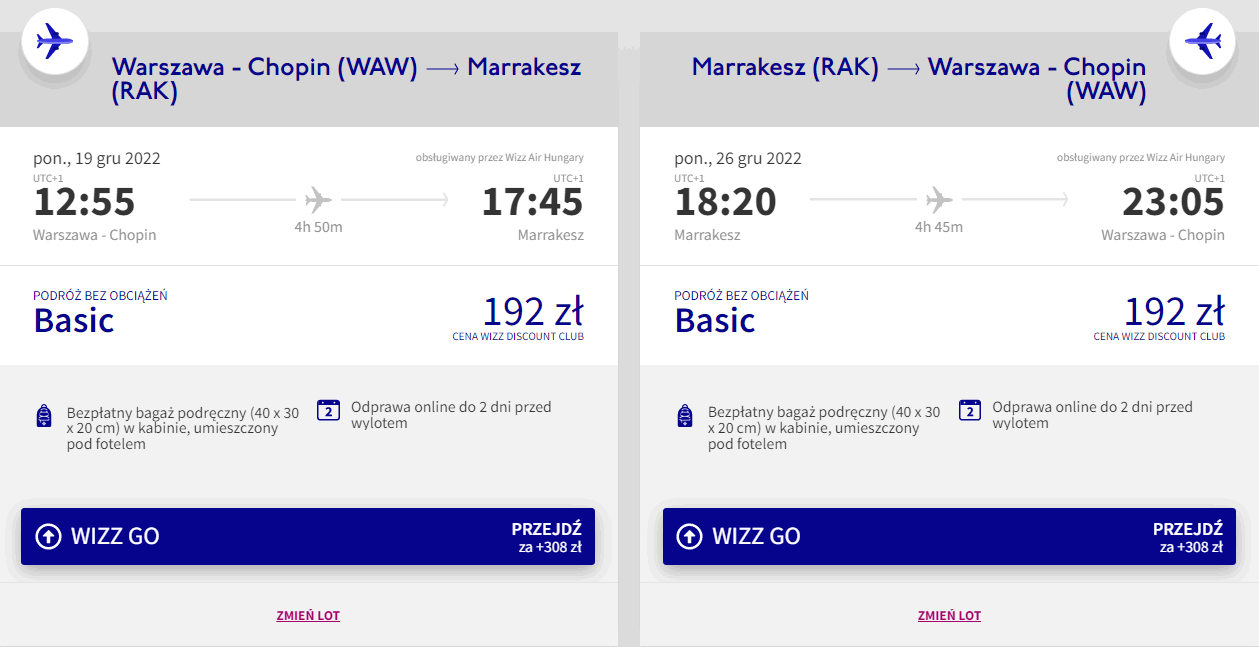Click the backpack baggage icon for return flight
This screenshot has height=647, width=1259.
pyautogui.click(x=685, y=415)
